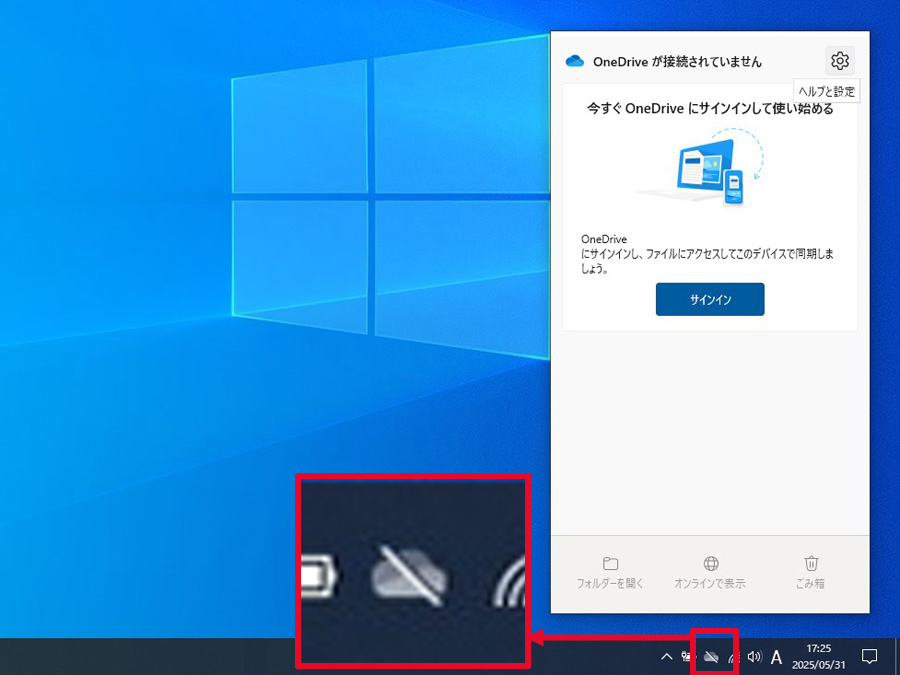Choose オンラインで表示 globe icon
The height and width of the screenshot is (675, 900).
point(711,563)
